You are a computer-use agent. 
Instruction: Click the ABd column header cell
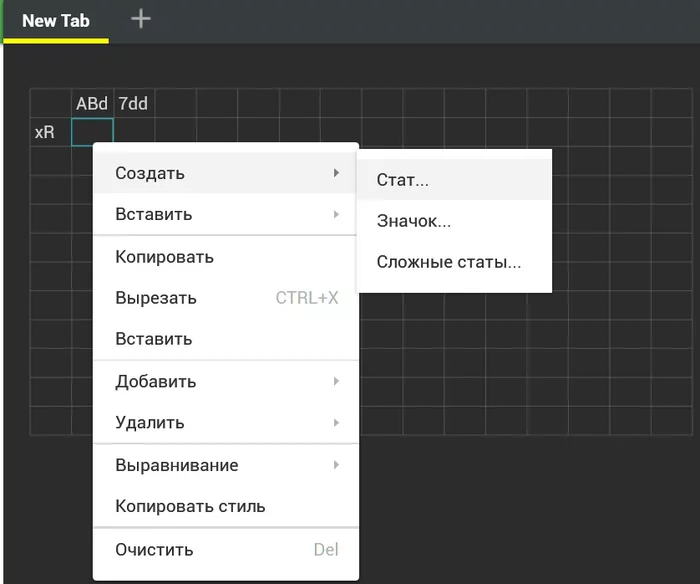(92, 104)
